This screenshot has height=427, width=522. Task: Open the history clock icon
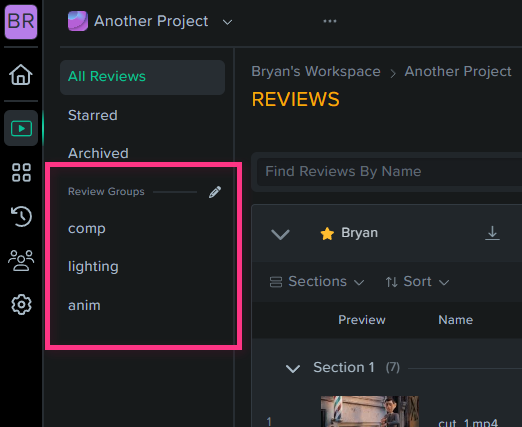(x=21, y=216)
